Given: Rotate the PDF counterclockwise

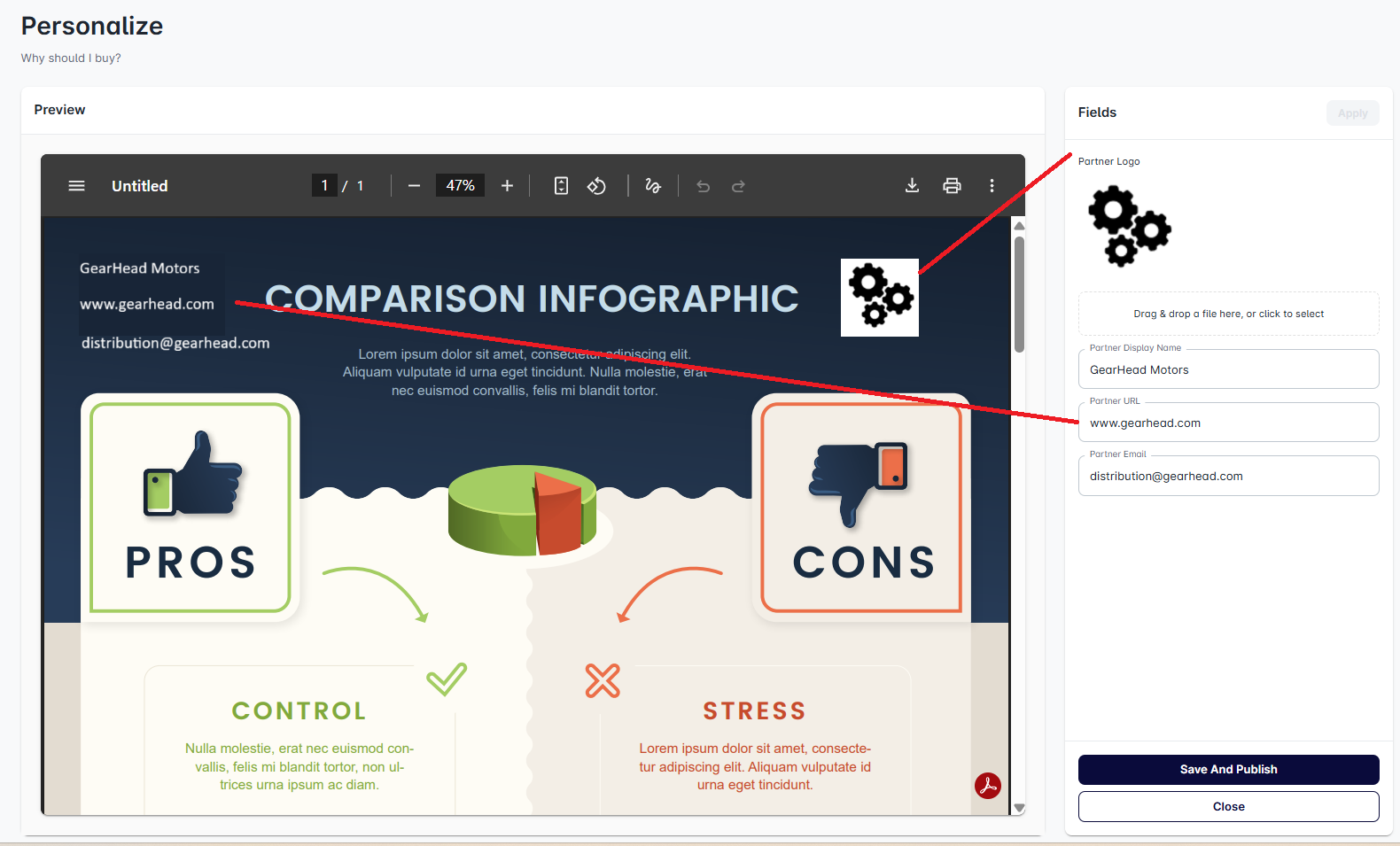Looking at the screenshot, I should point(596,186).
